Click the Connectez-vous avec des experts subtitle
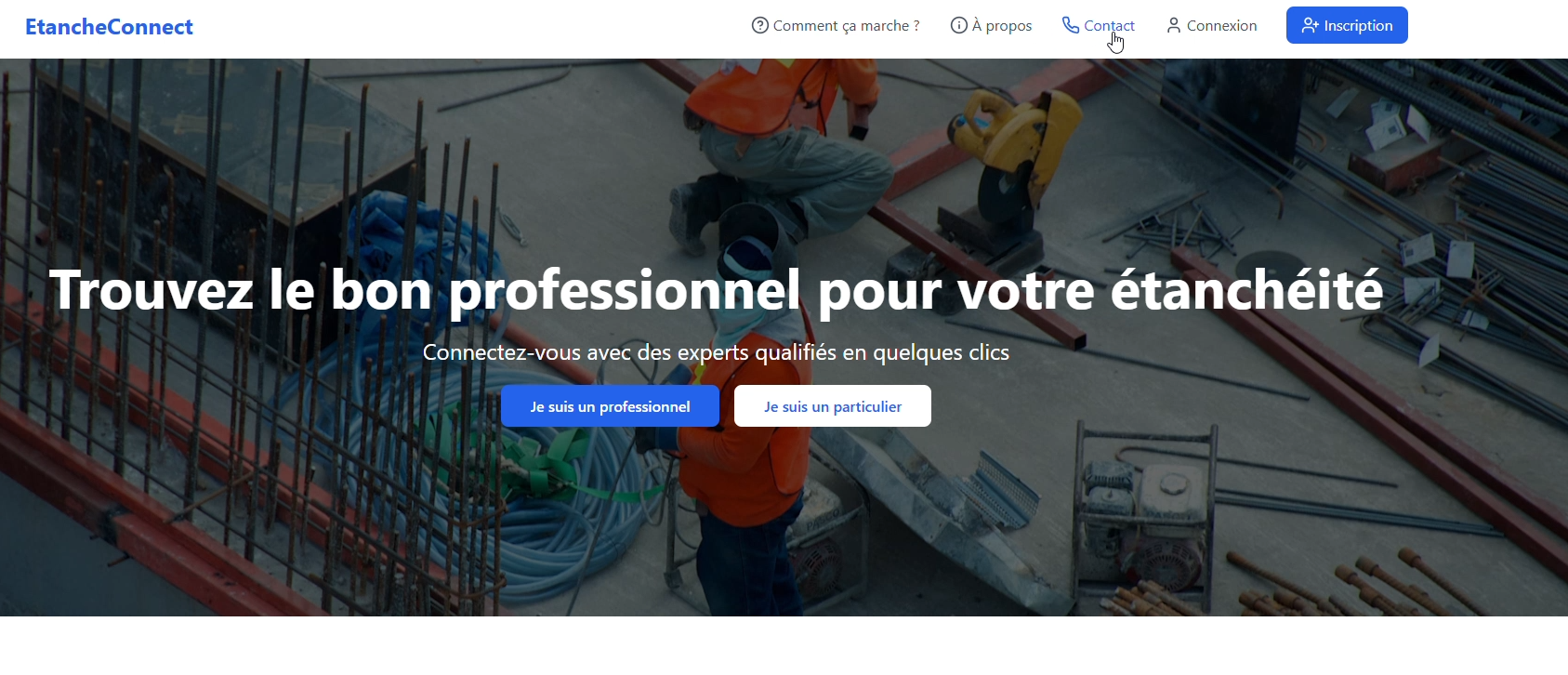This screenshot has width=1568, height=675. (716, 352)
